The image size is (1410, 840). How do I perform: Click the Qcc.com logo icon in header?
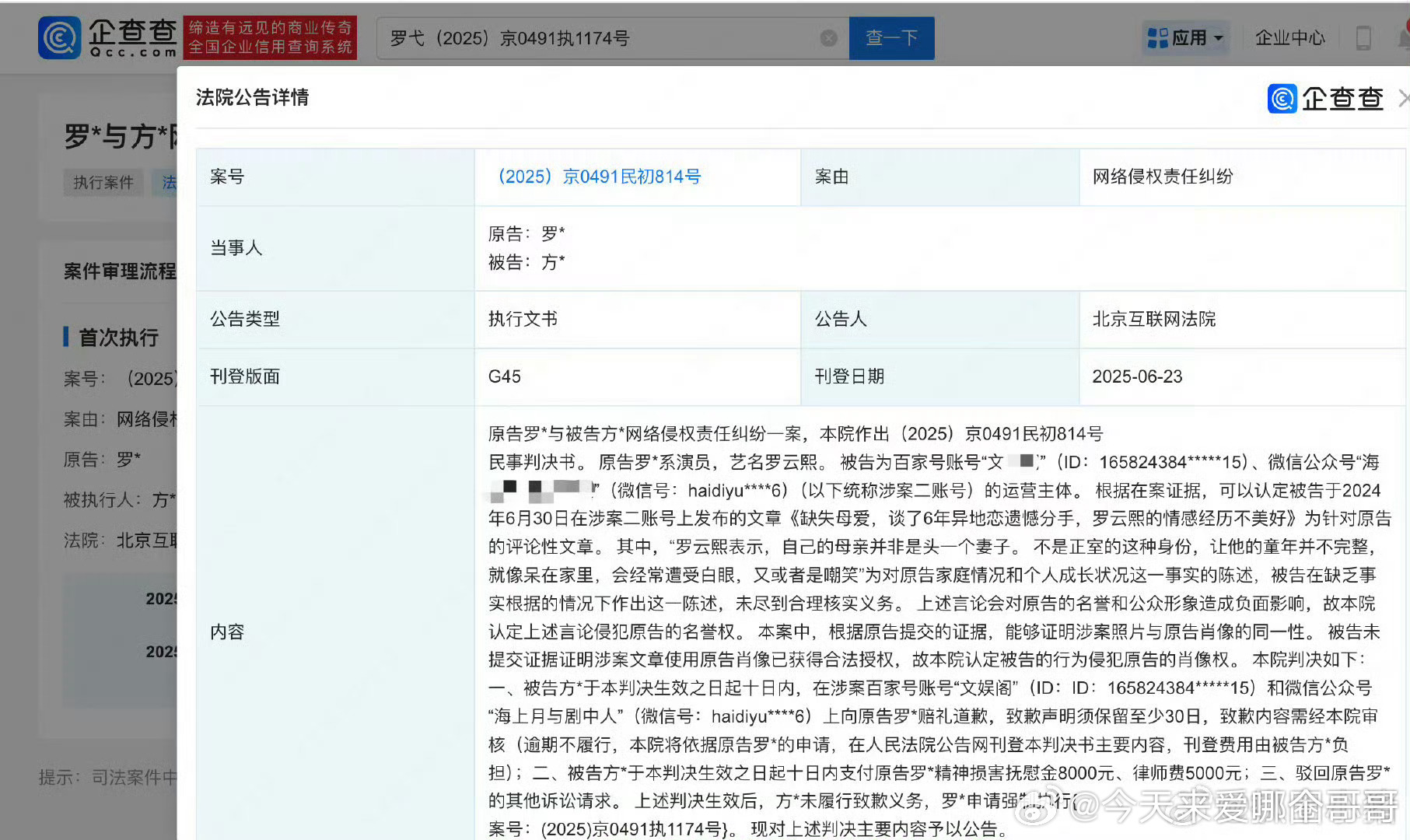point(59,38)
